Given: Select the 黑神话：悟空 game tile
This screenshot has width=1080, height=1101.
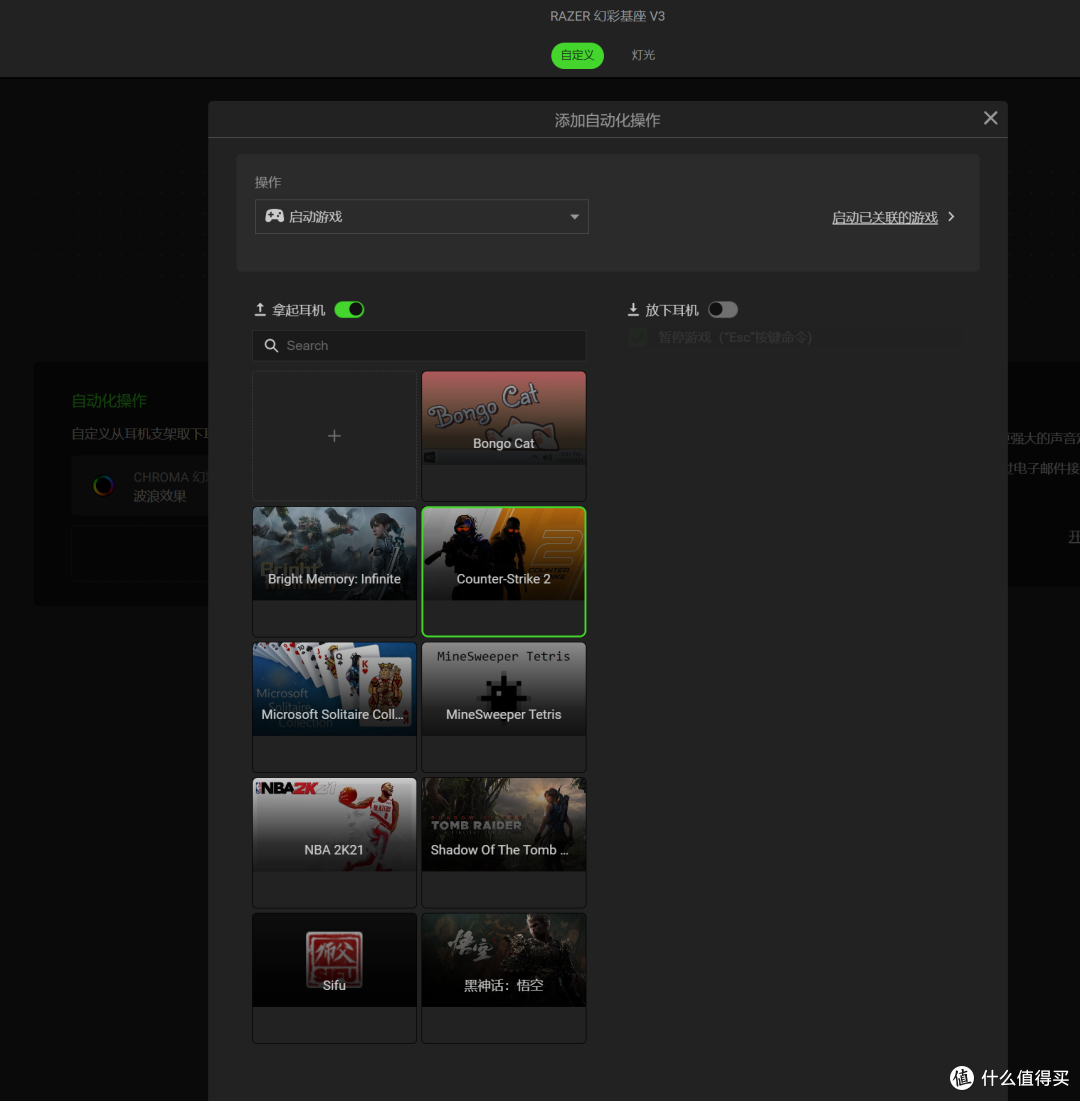Looking at the screenshot, I should (503, 977).
